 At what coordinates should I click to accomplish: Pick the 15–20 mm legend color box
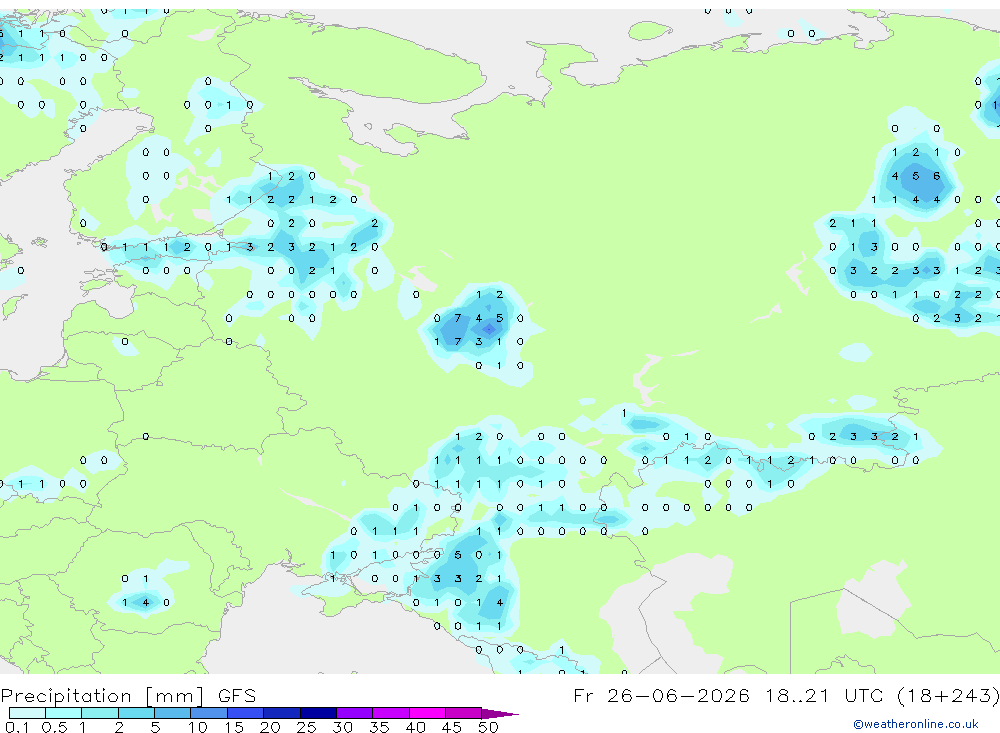246,713
